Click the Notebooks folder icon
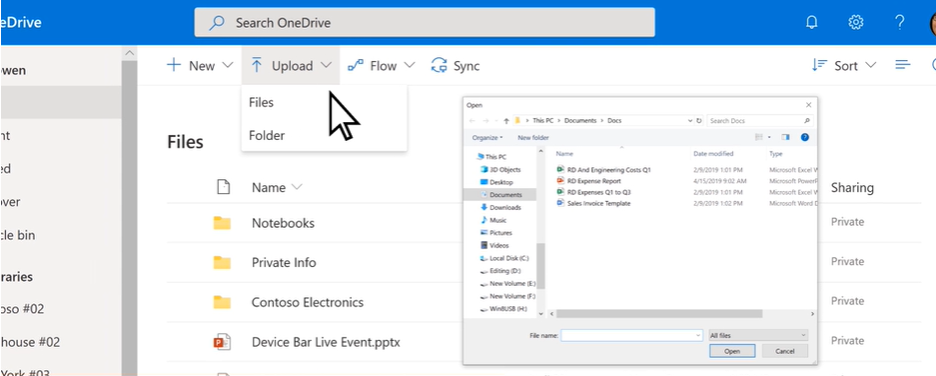The width and height of the screenshot is (936, 376). click(x=222, y=223)
